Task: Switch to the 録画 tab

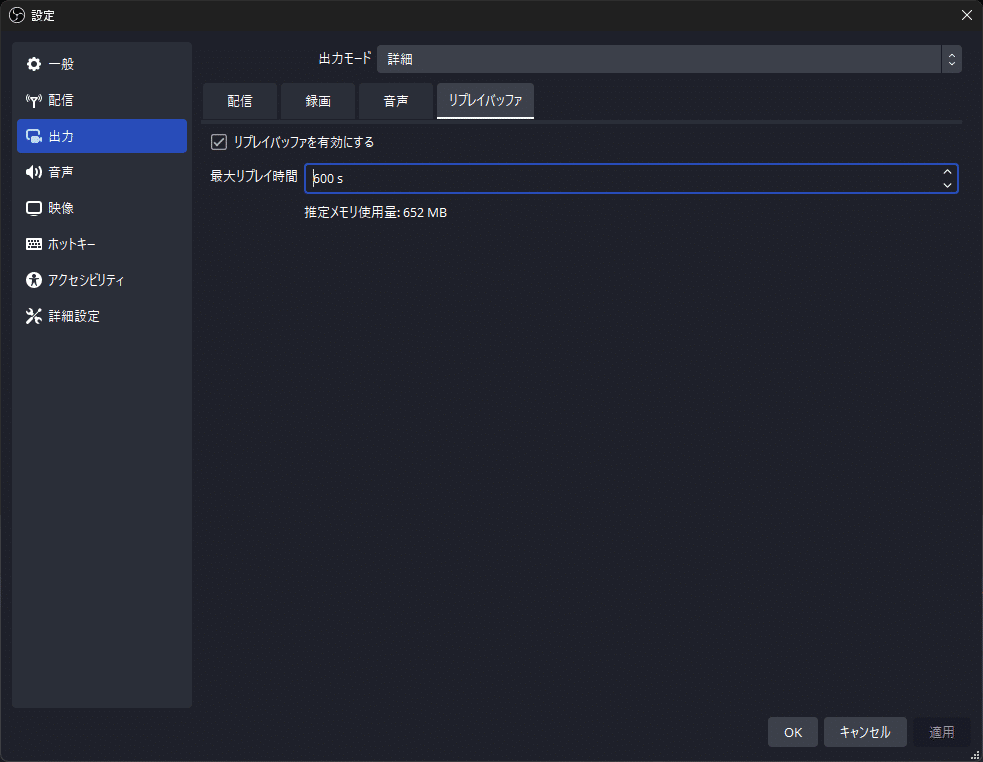Action: click(x=318, y=101)
